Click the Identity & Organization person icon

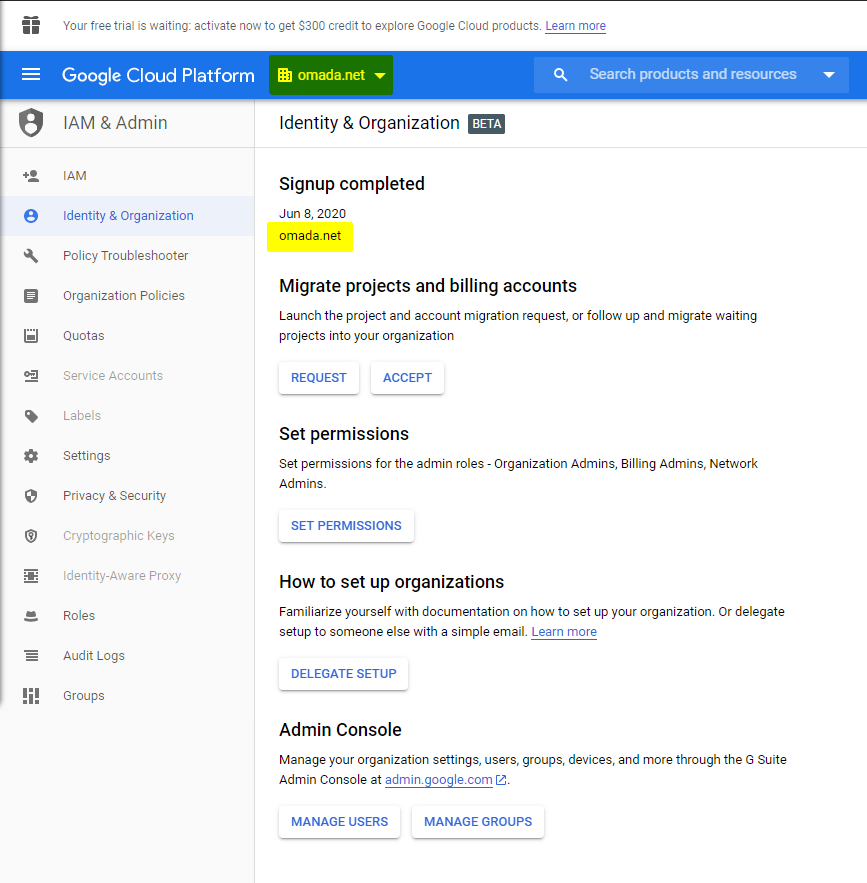click(31, 216)
